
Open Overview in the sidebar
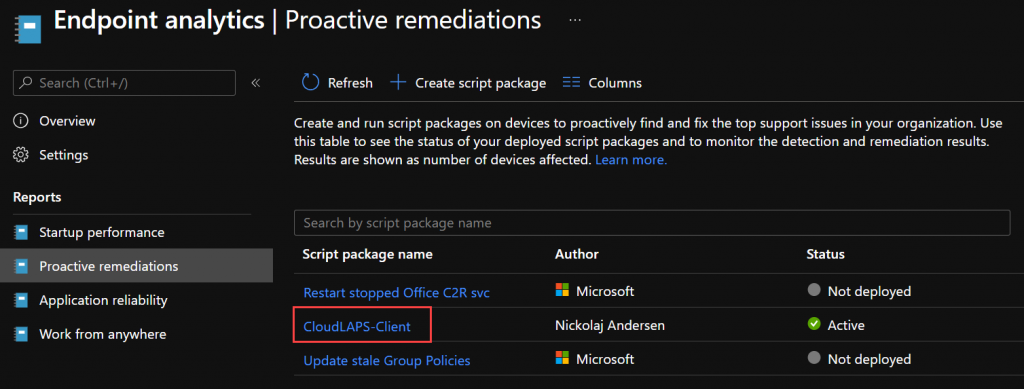point(67,121)
